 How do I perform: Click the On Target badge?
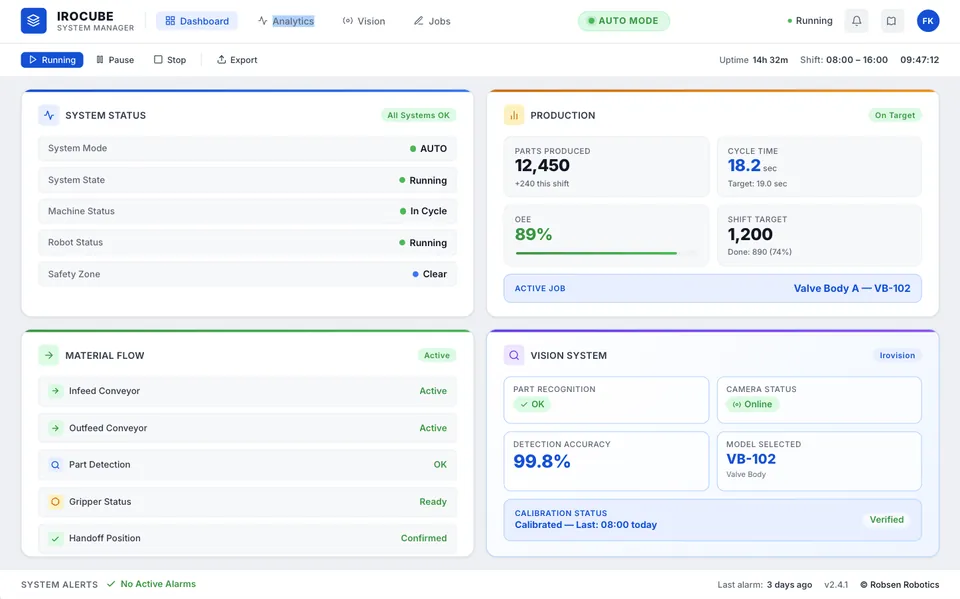point(894,115)
